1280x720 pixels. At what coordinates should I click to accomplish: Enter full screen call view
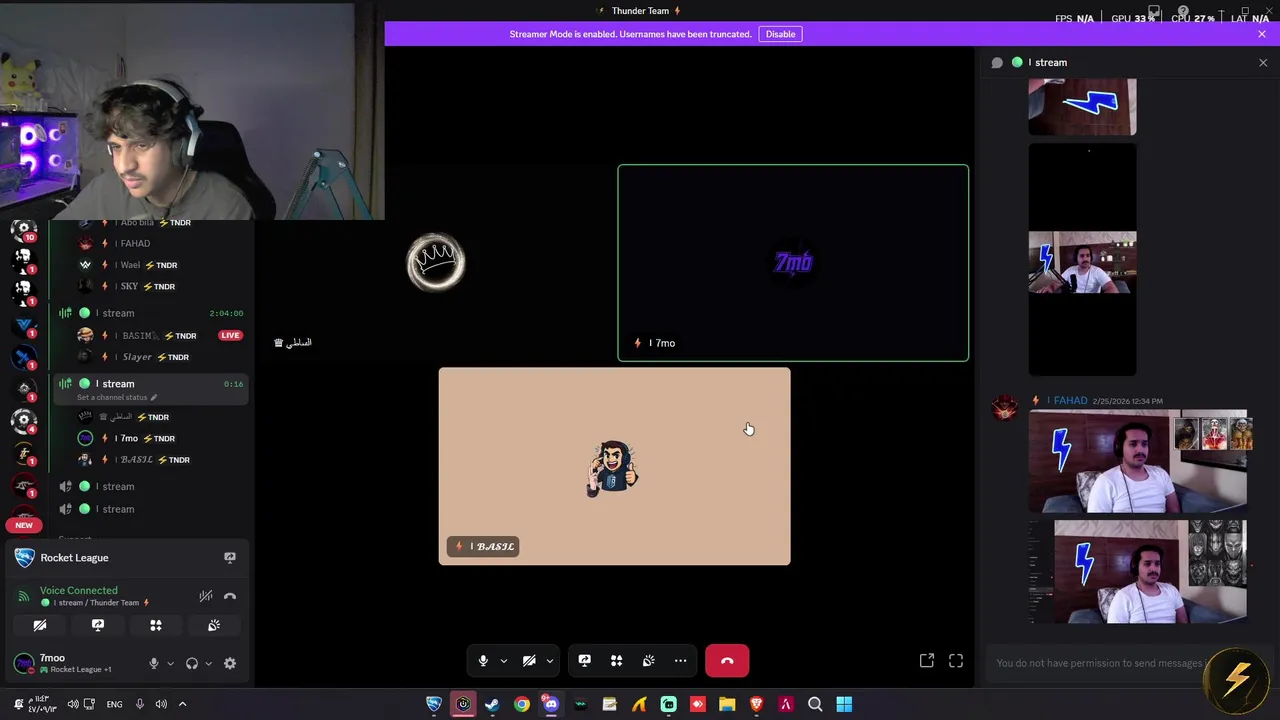956,661
